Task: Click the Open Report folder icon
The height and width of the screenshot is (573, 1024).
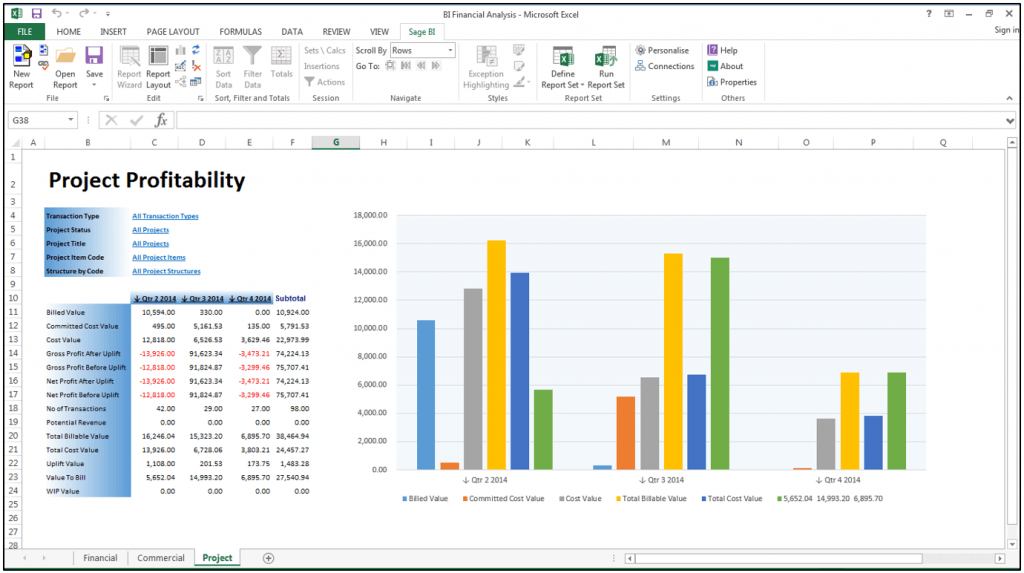Action: click(x=65, y=56)
